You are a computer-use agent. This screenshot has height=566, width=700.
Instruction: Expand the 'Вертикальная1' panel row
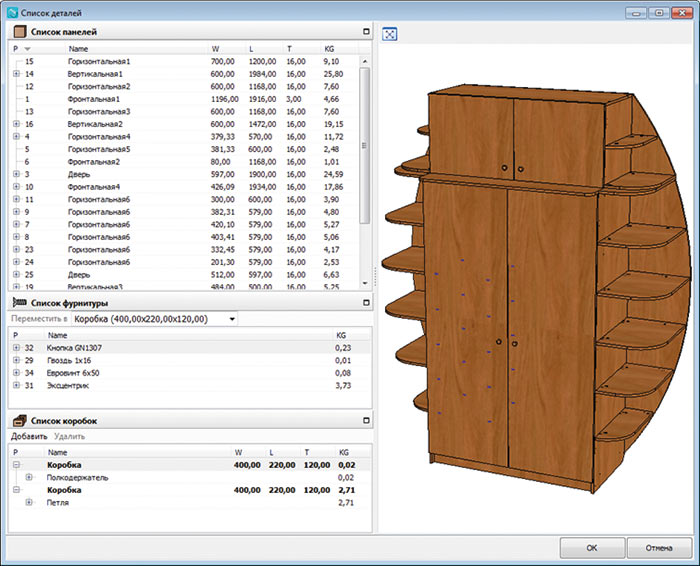(16, 74)
